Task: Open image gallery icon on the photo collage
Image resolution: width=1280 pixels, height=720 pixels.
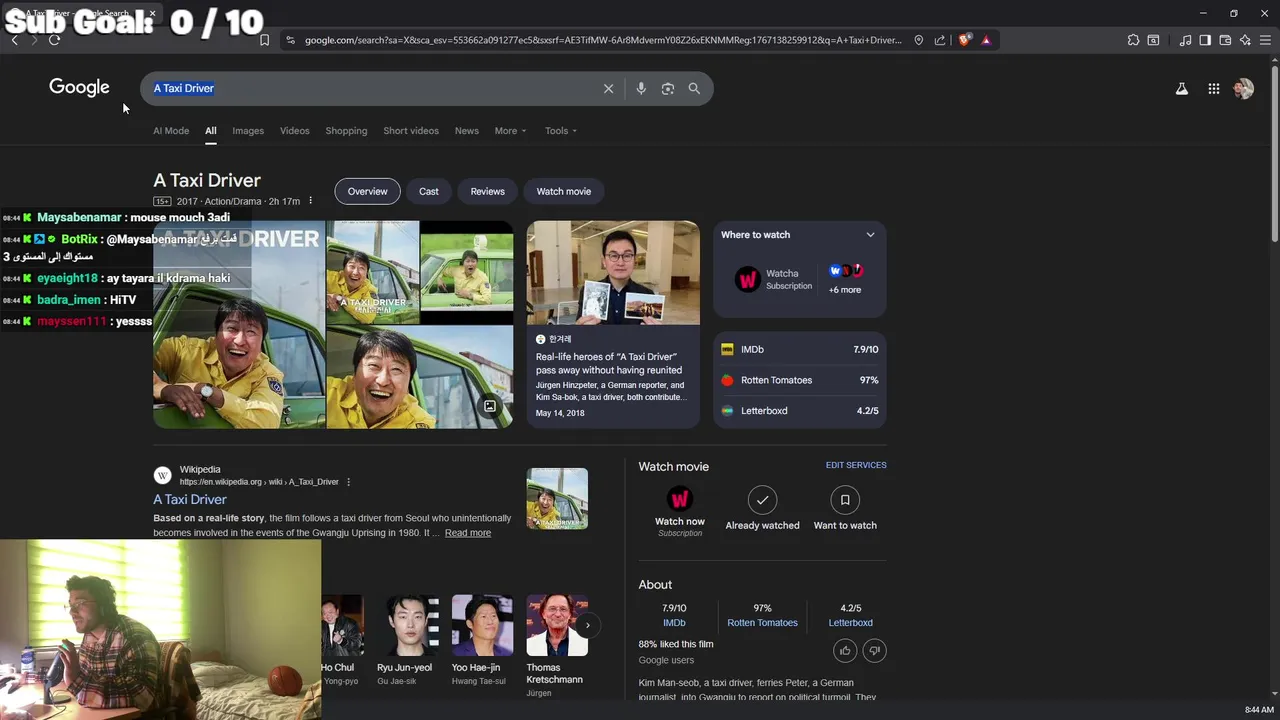Action: 490,406
